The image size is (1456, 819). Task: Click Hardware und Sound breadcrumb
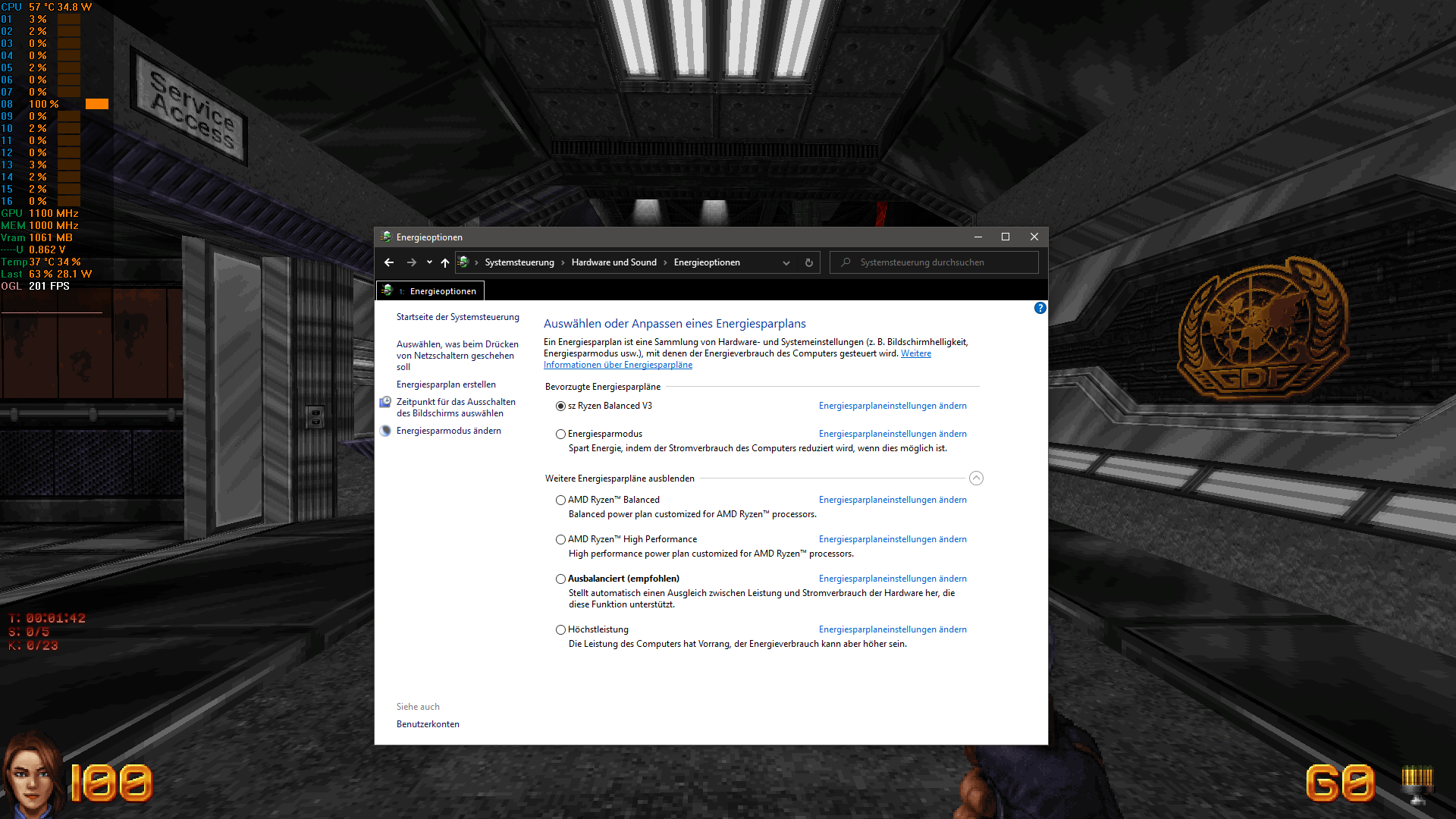[x=613, y=262]
